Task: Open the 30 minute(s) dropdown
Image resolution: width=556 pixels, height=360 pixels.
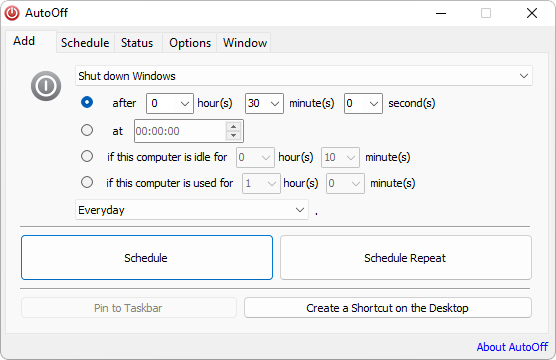Action: pyautogui.click(x=264, y=103)
